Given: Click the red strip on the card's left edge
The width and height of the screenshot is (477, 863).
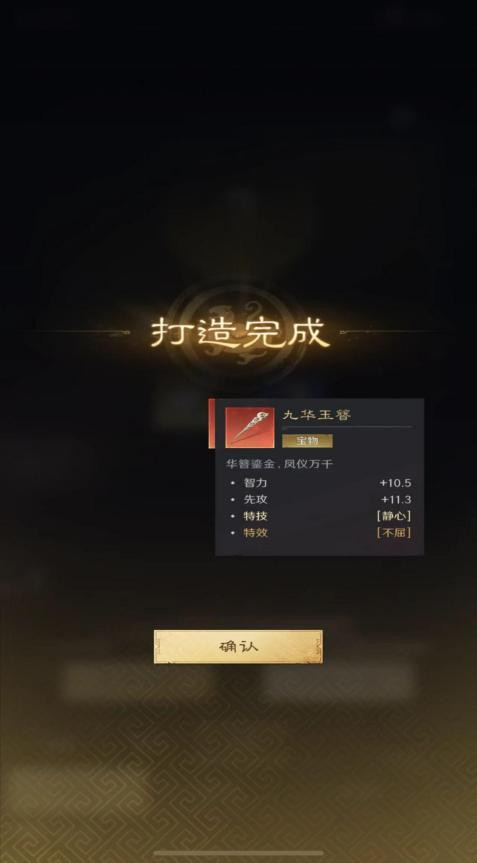Looking at the screenshot, I should point(211,423).
